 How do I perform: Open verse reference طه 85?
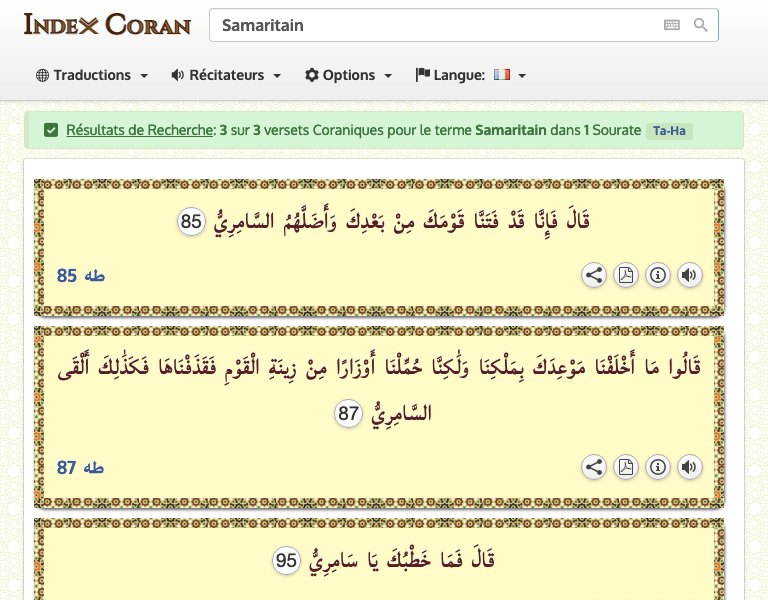point(81,276)
